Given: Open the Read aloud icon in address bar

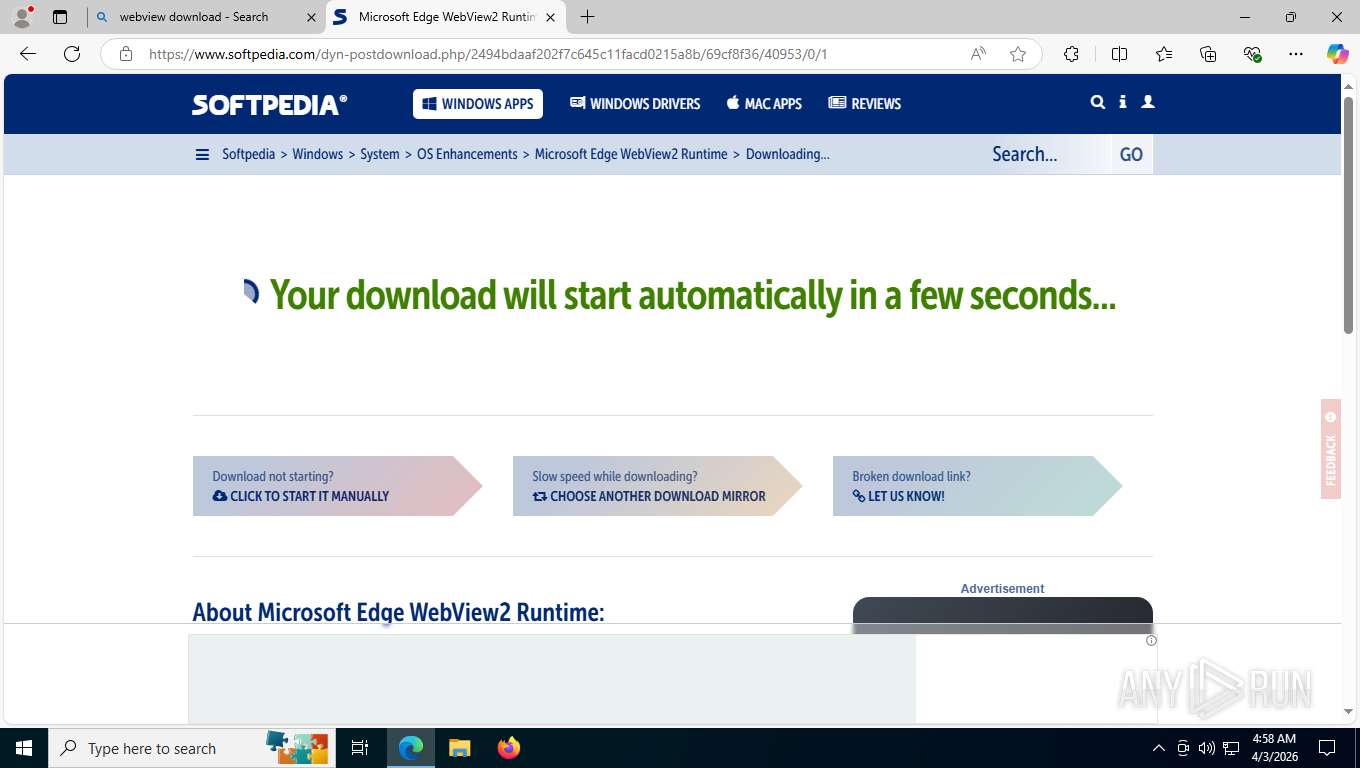Looking at the screenshot, I should point(978,54).
